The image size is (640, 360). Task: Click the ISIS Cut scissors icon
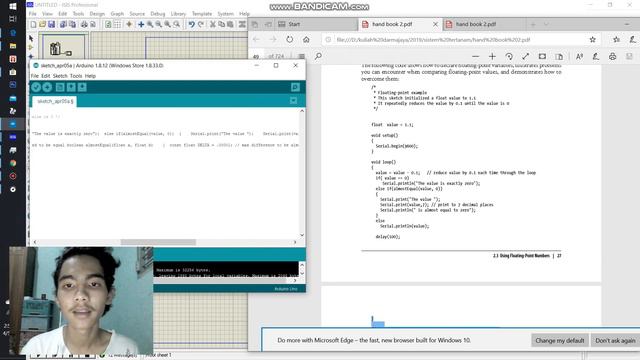point(213,24)
